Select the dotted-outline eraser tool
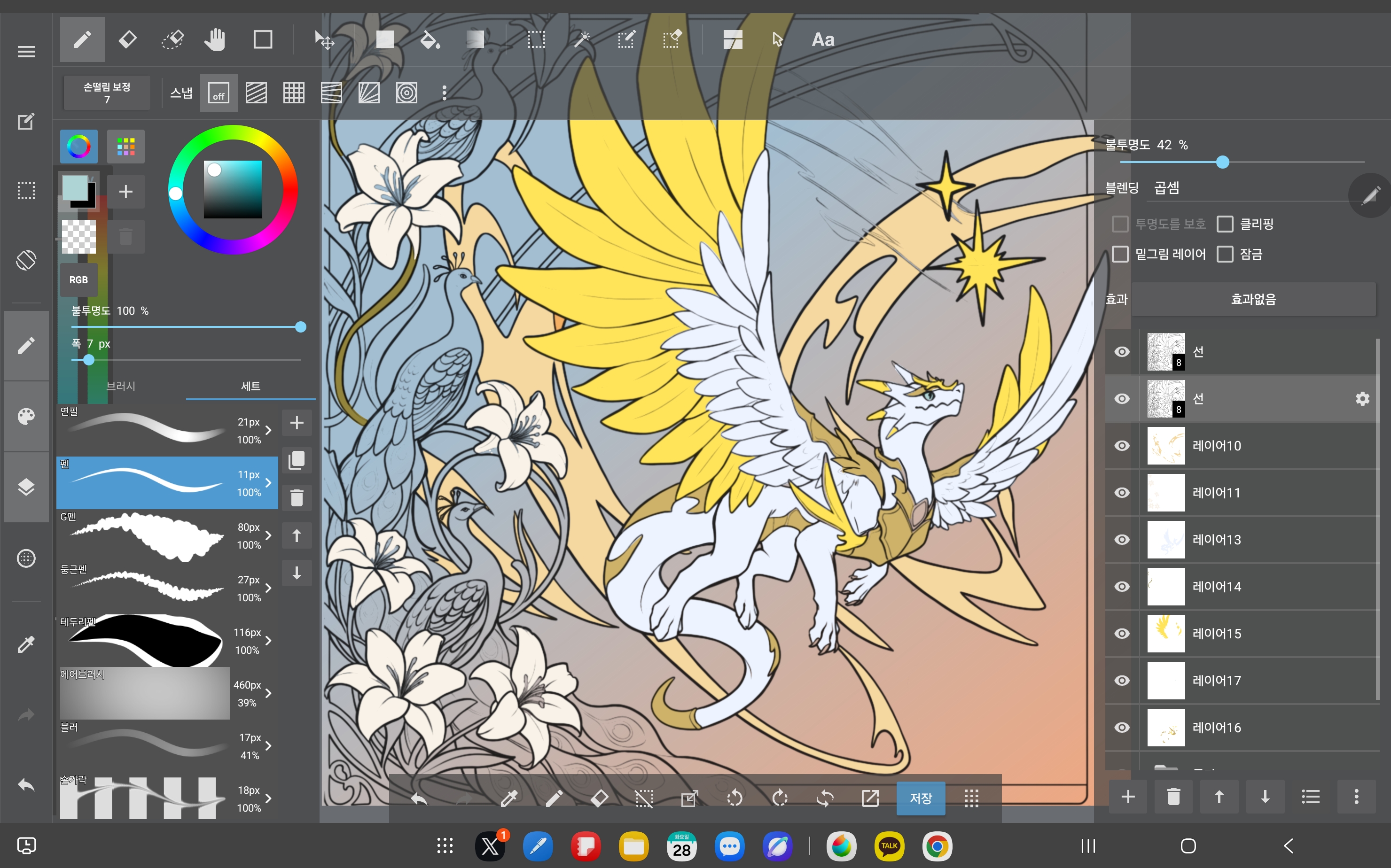This screenshot has height=868, width=1391. (172, 39)
